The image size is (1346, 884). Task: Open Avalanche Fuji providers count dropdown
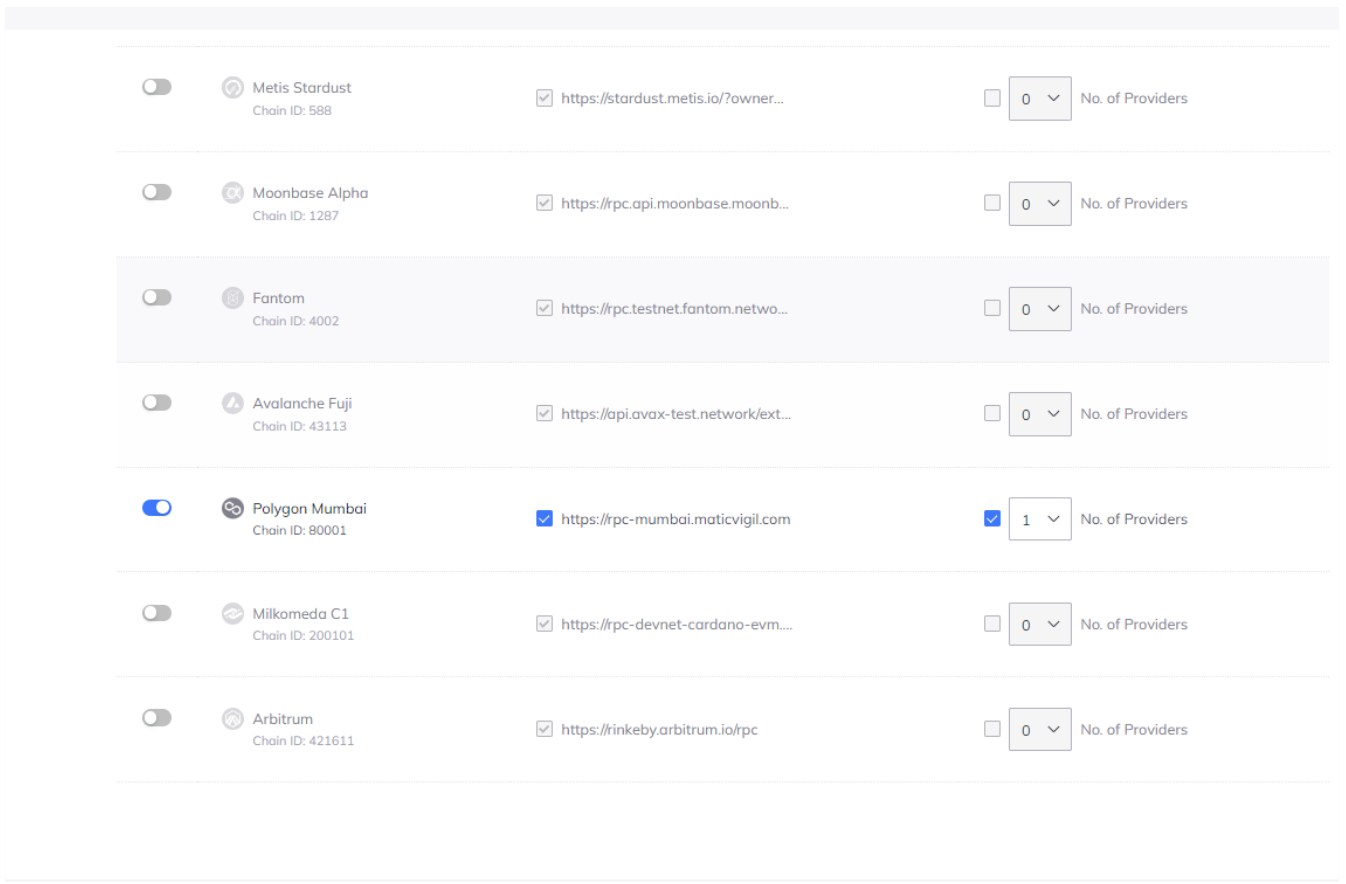(1039, 414)
